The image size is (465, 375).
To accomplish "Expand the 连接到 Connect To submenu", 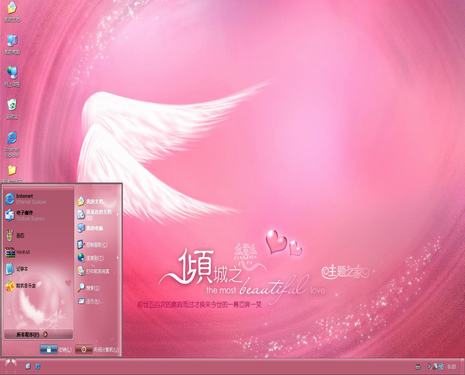I will point(98,258).
